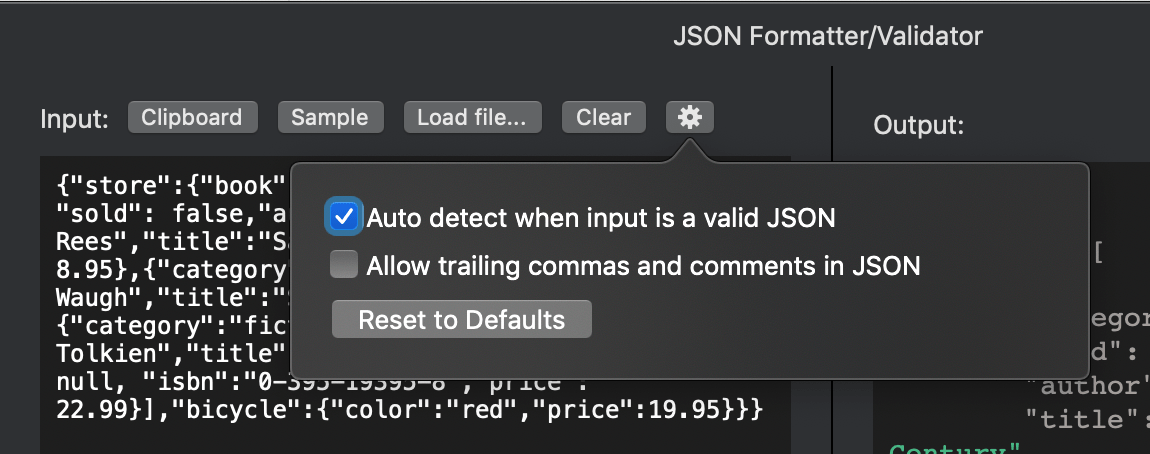Click the Input: label
This screenshot has width=1150, height=454.
tap(75, 119)
